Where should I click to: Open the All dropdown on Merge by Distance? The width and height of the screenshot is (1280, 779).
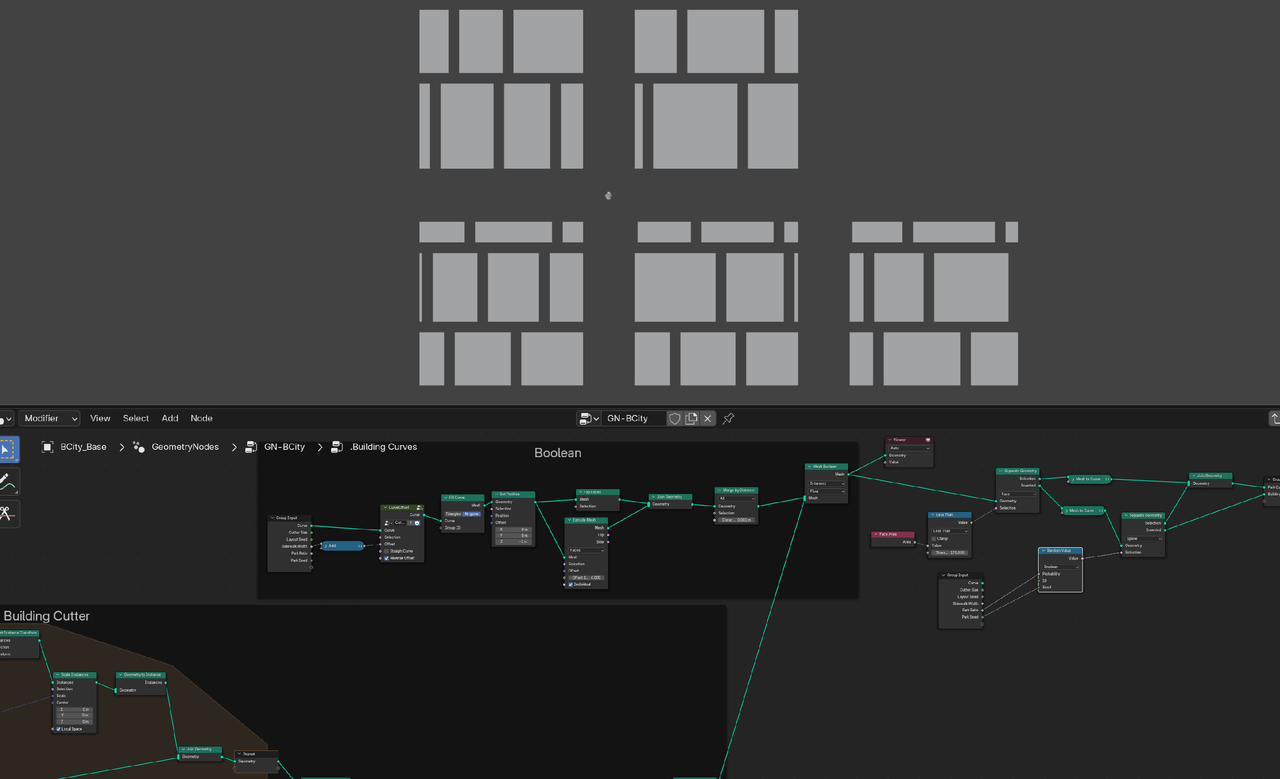[736, 497]
